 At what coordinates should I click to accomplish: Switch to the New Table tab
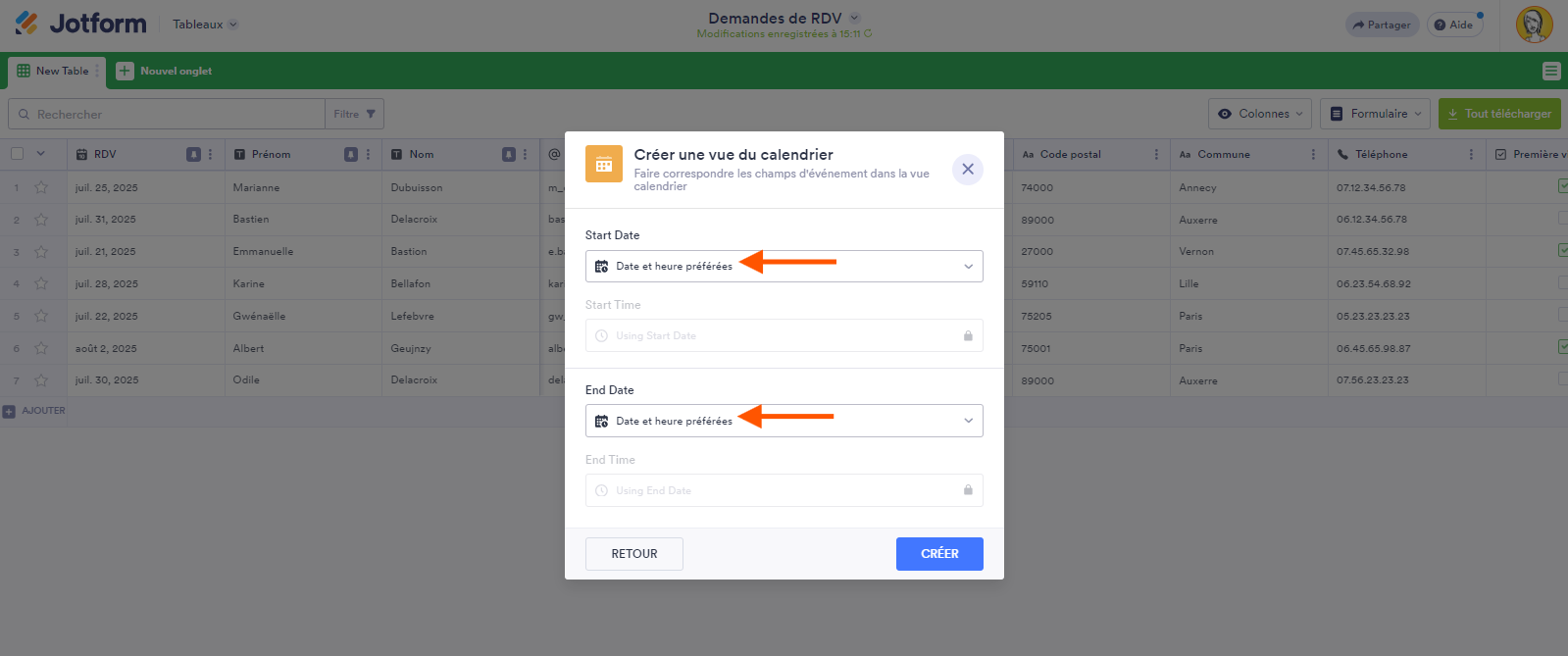pos(54,71)
